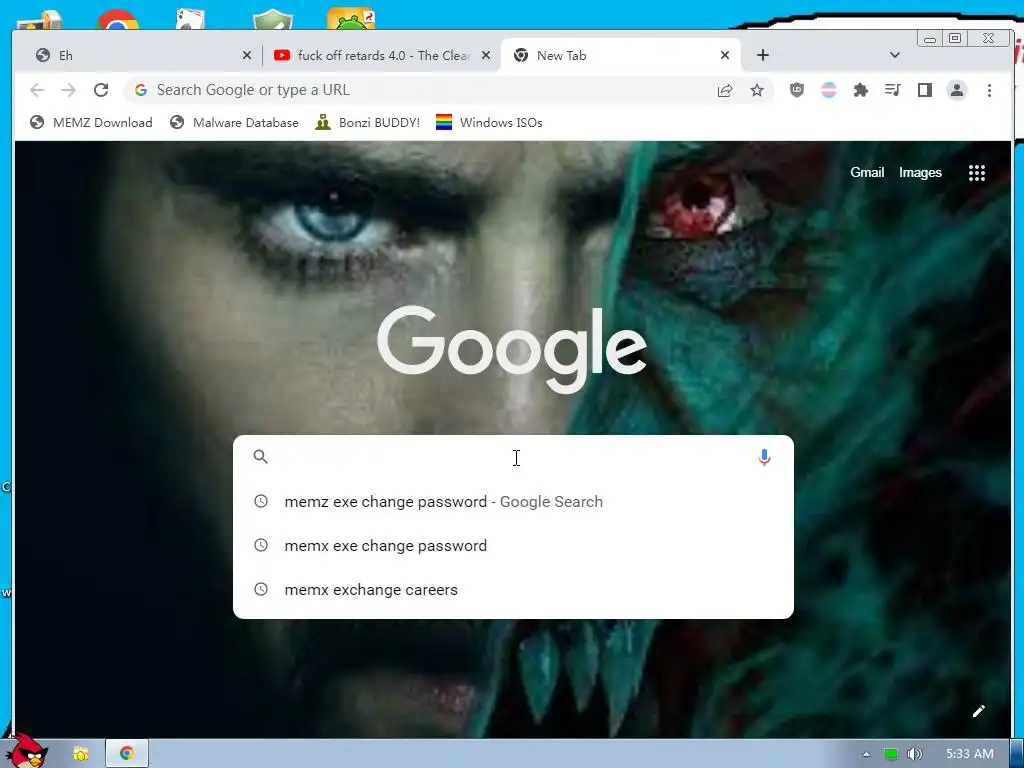Open the Malware Database bookmark
Image resolution: width=1024 pixels, height=768 pixels.
[234, 123]
